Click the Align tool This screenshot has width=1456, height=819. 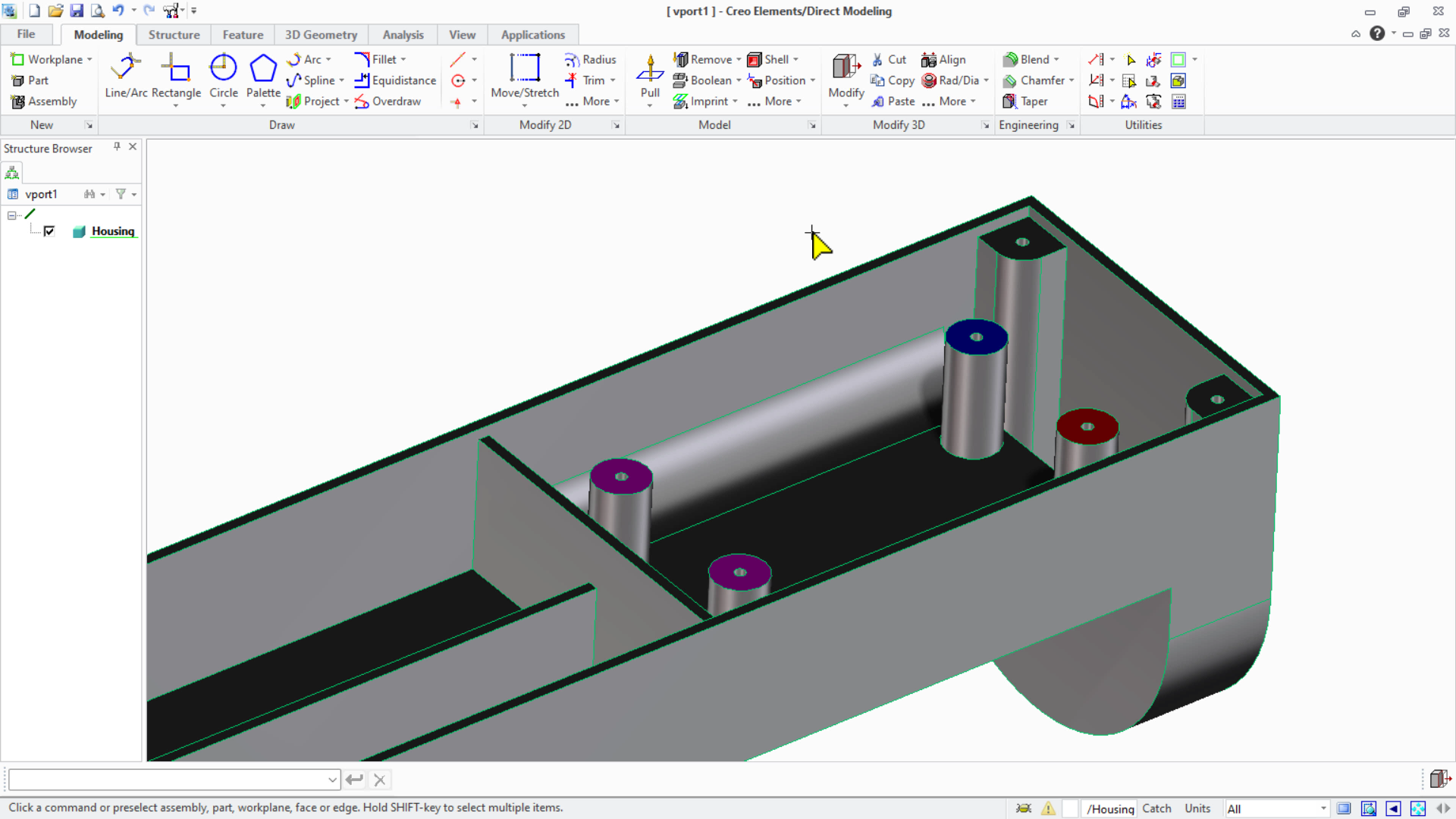[943, 59]
